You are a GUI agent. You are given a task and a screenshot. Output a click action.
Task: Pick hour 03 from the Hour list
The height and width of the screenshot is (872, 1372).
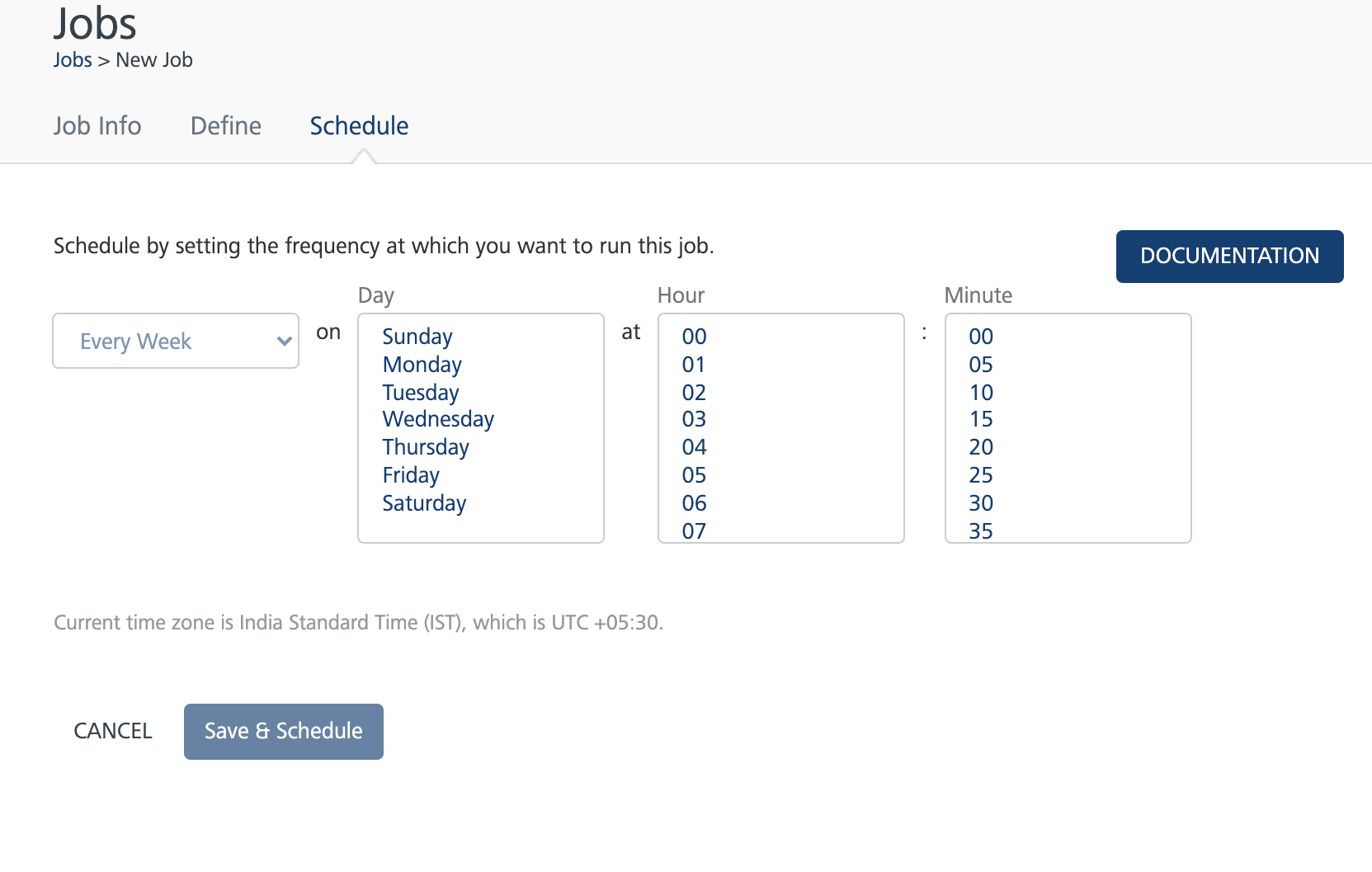[694, 419]
